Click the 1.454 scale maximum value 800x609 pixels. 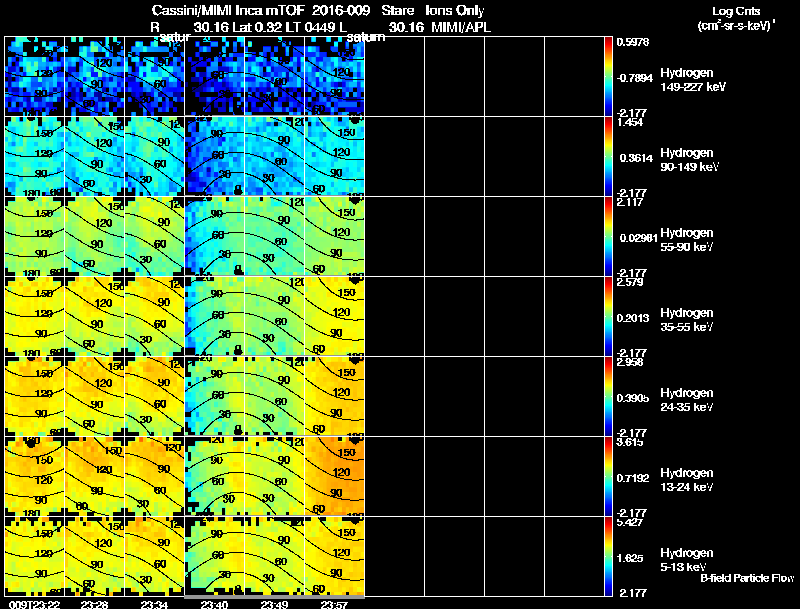[630, 122]
